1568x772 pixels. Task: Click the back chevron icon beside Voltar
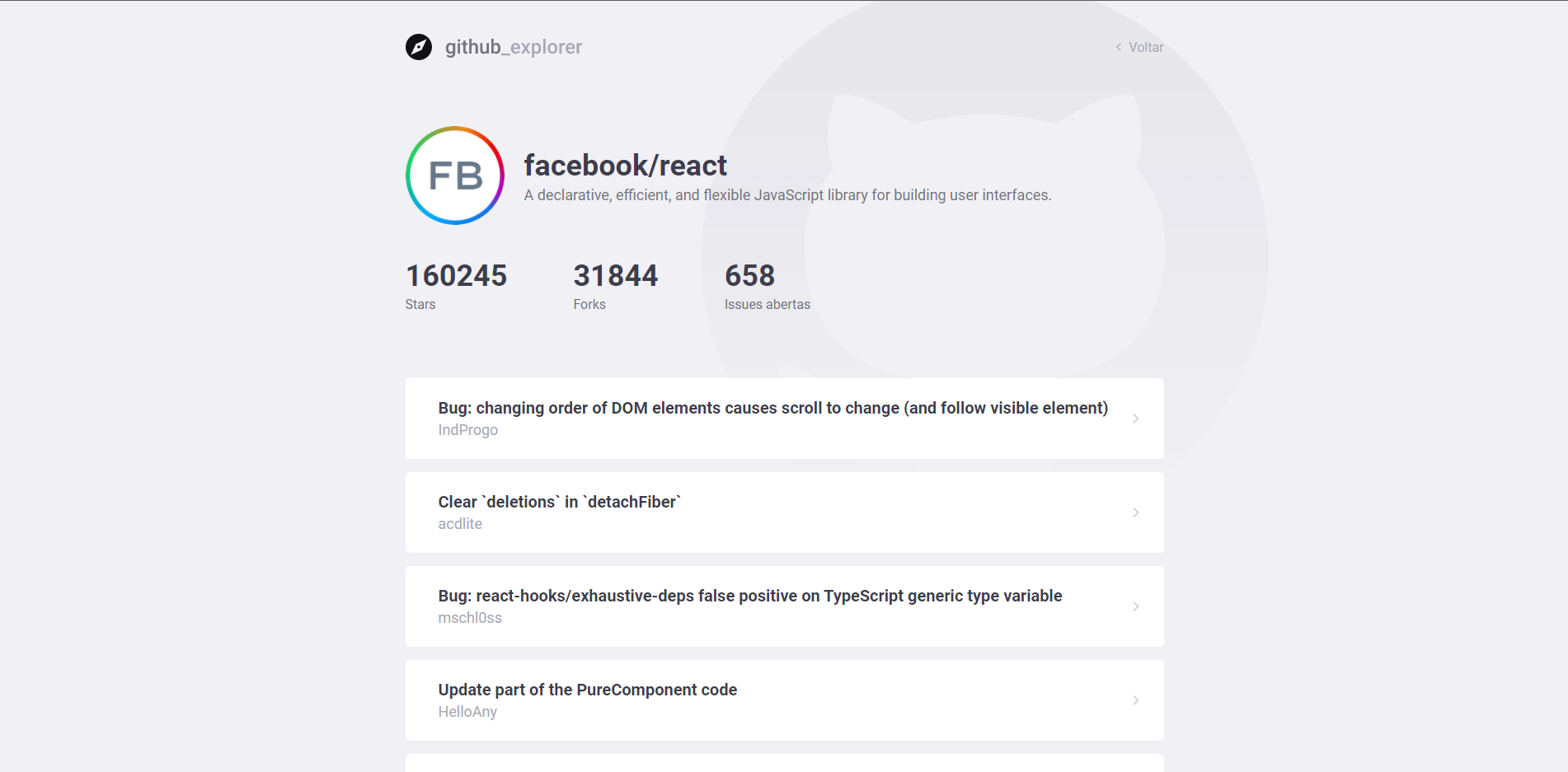point(1119,47)
